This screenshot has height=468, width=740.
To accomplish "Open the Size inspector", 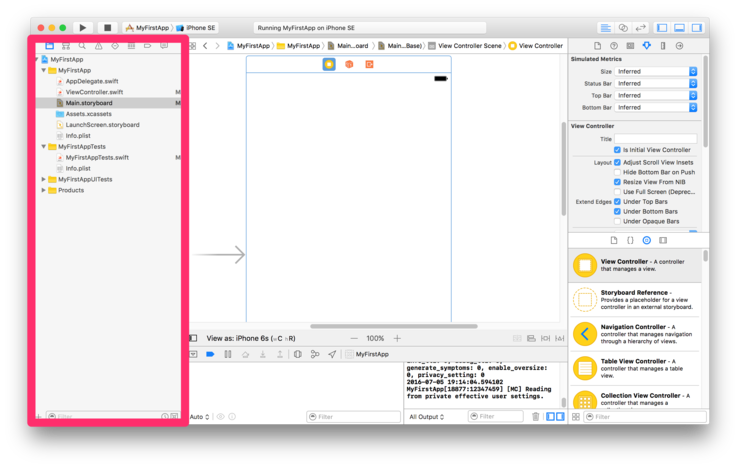I will click(x=663, y=46).
